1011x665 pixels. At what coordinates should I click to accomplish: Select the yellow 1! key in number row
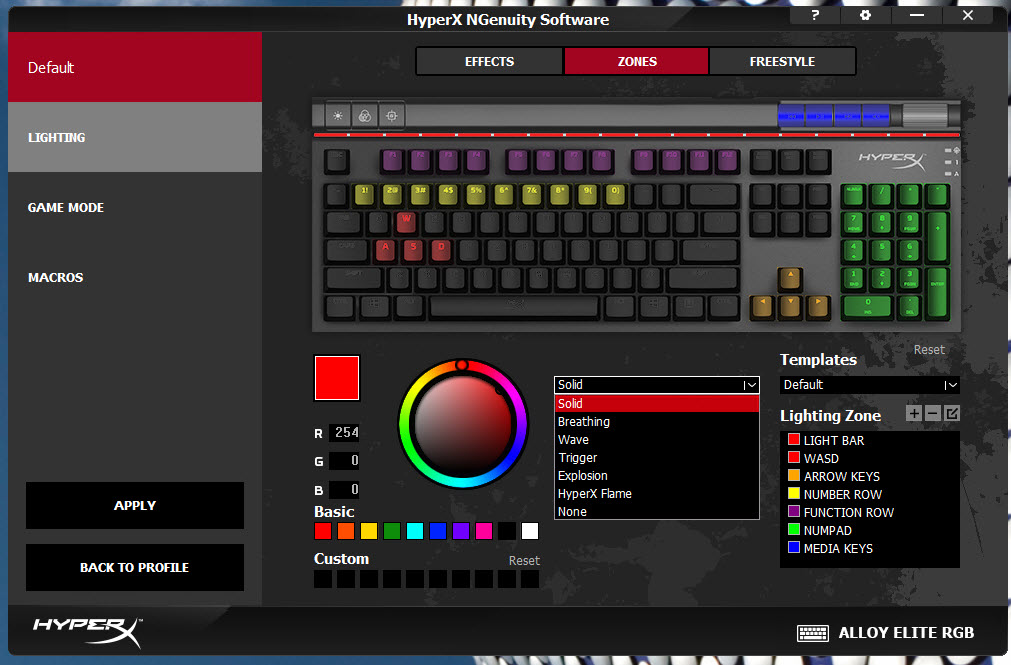pyautogui.click(x=364, y=194)
